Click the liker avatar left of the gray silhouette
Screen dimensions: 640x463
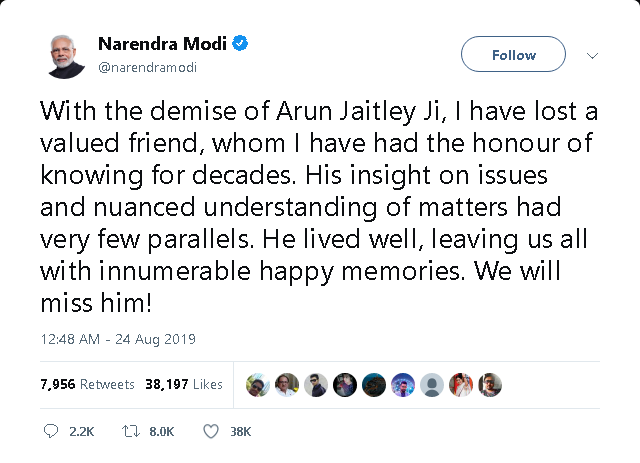click(403, 385)
